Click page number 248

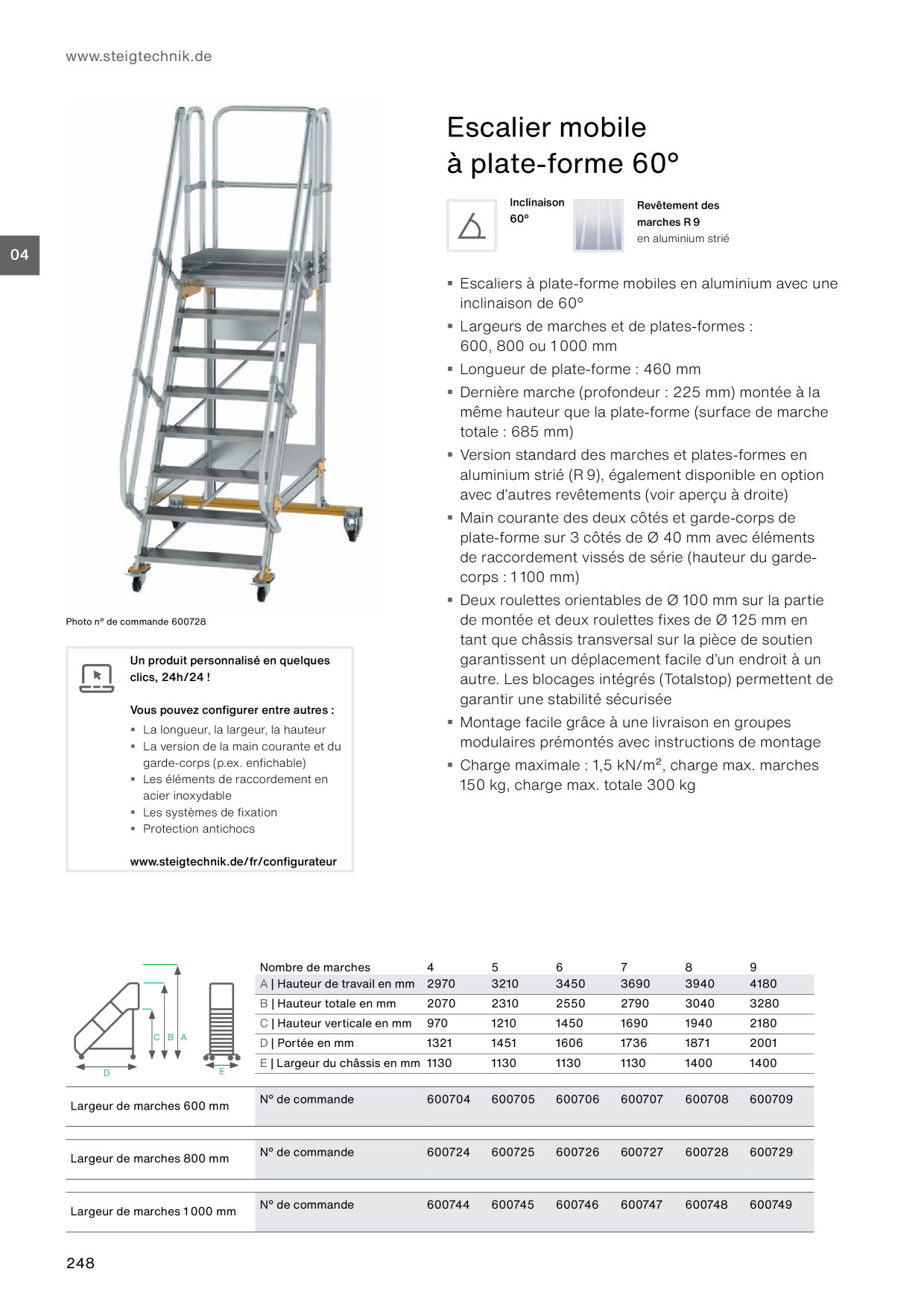(80, 1263)
